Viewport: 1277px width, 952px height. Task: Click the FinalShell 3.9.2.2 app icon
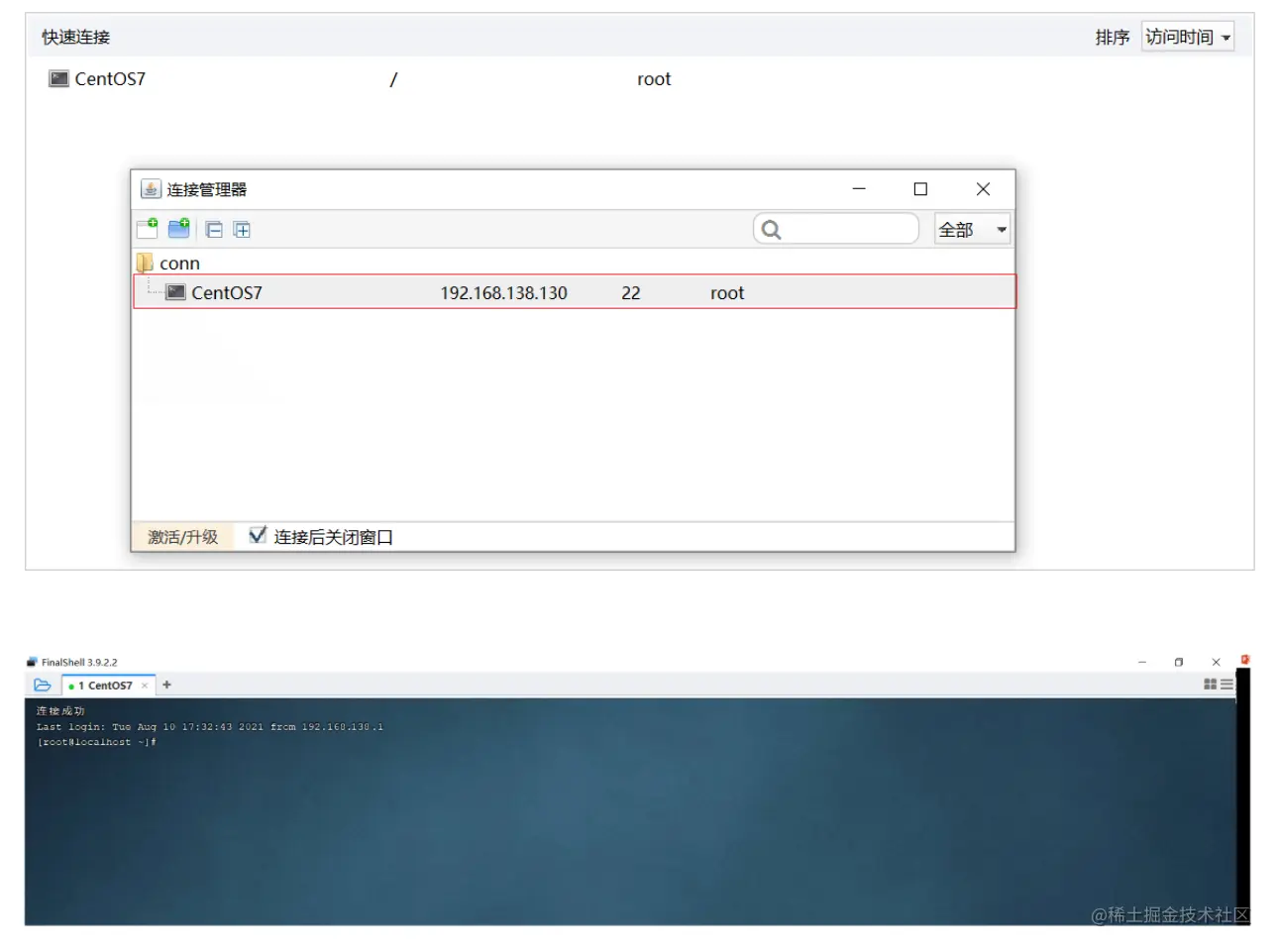coord(32,662)
